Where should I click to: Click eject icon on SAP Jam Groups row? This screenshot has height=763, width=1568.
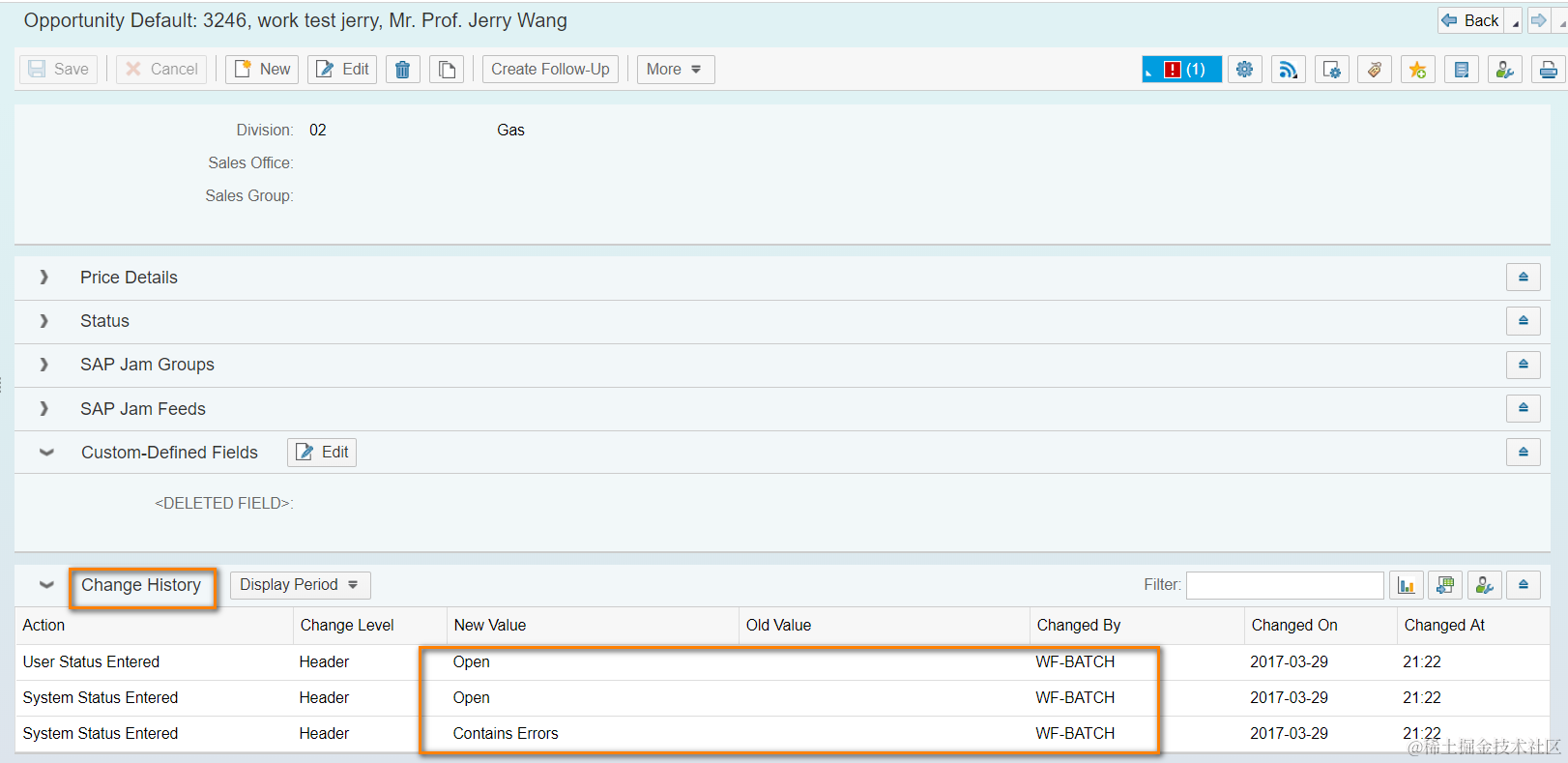pos(1524,365)
